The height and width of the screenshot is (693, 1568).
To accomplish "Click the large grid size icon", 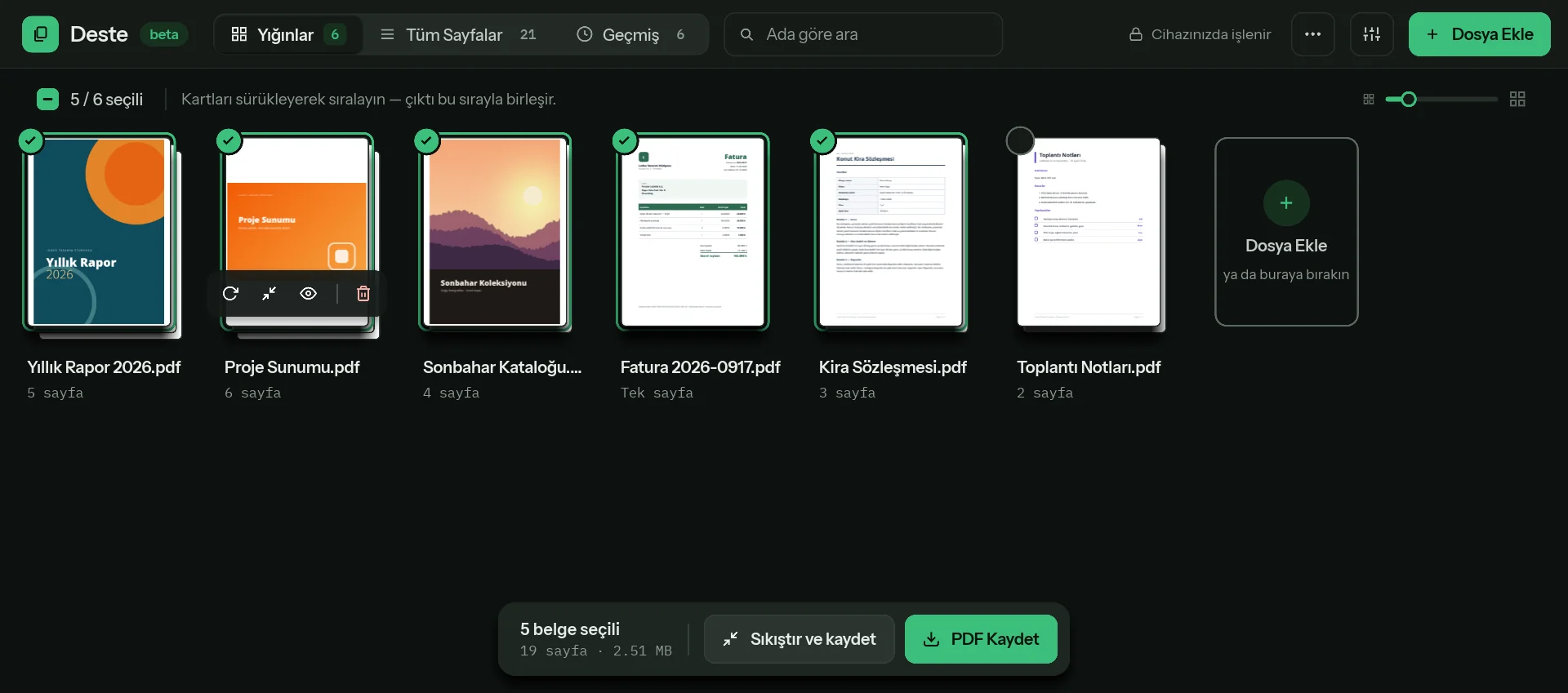I will coord(1517,100).
